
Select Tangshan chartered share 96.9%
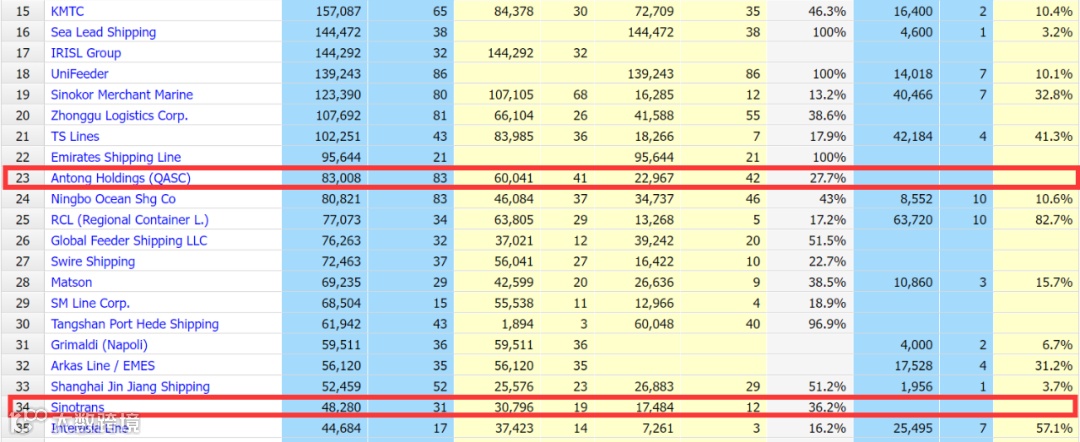pos(829,324)
